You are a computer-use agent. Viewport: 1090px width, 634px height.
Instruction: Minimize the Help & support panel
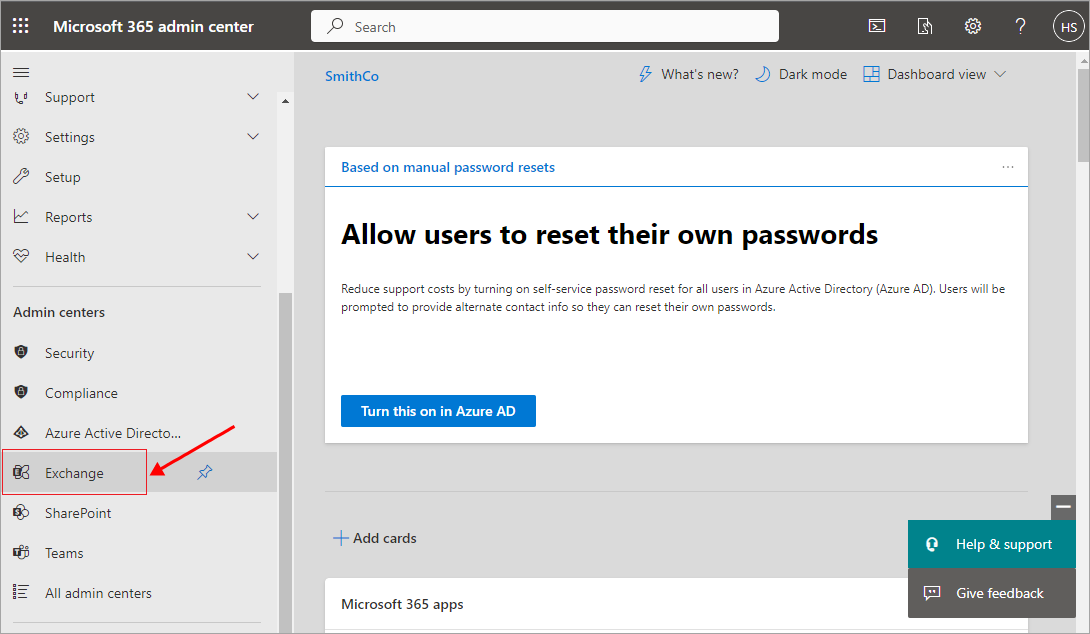click(1063, 507)
